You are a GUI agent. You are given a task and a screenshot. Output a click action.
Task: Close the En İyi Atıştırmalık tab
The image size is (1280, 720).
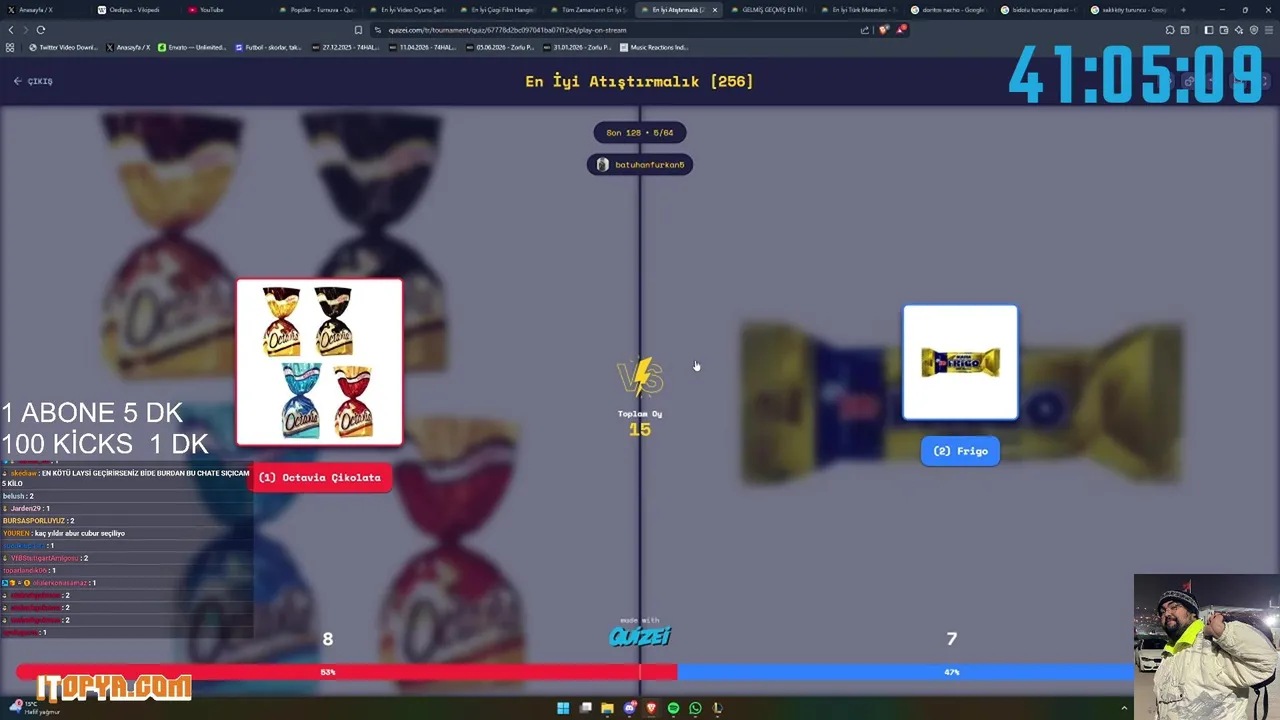pyautogui.click(x=714, y=10)
